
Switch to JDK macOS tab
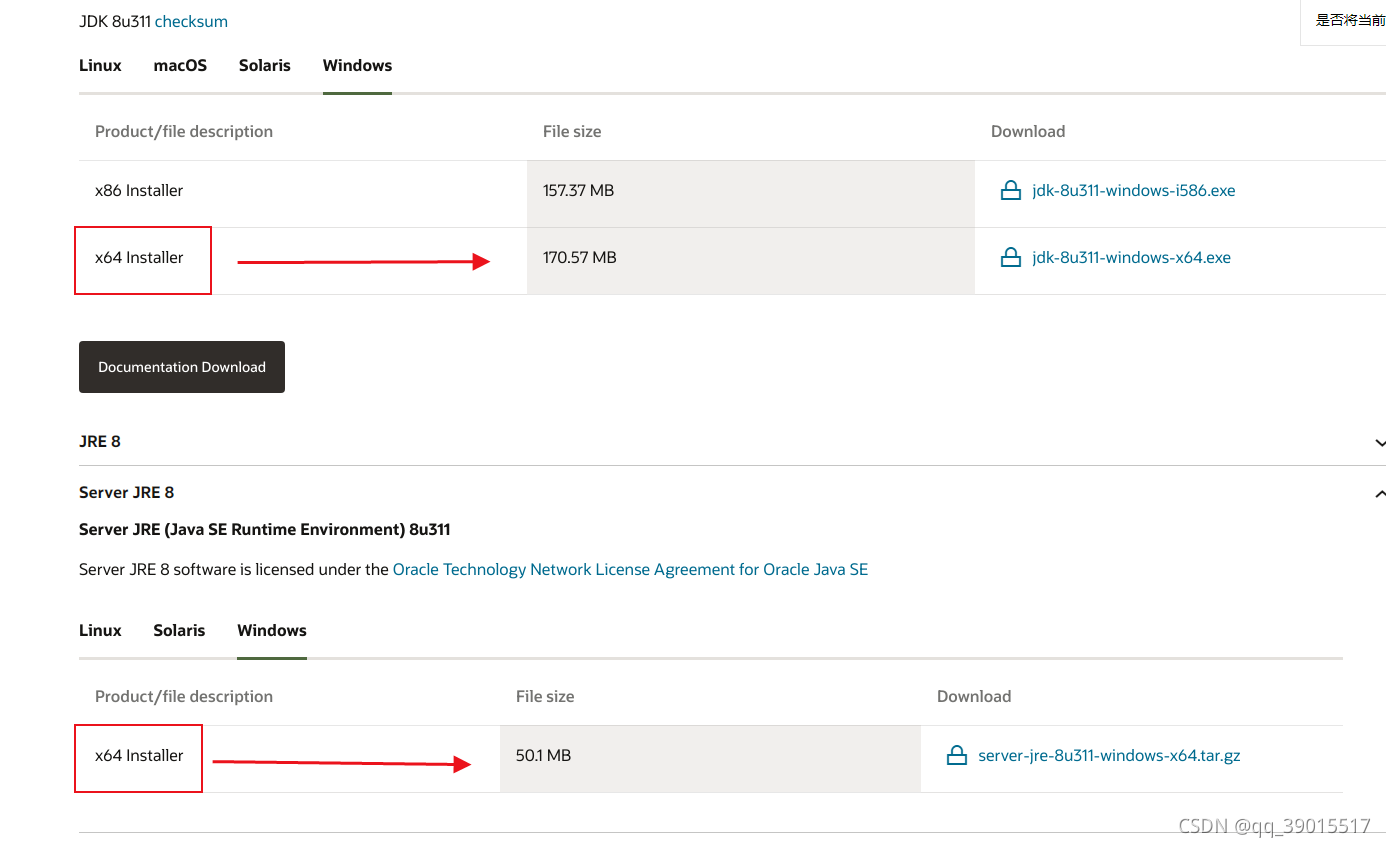coord(180,65)
